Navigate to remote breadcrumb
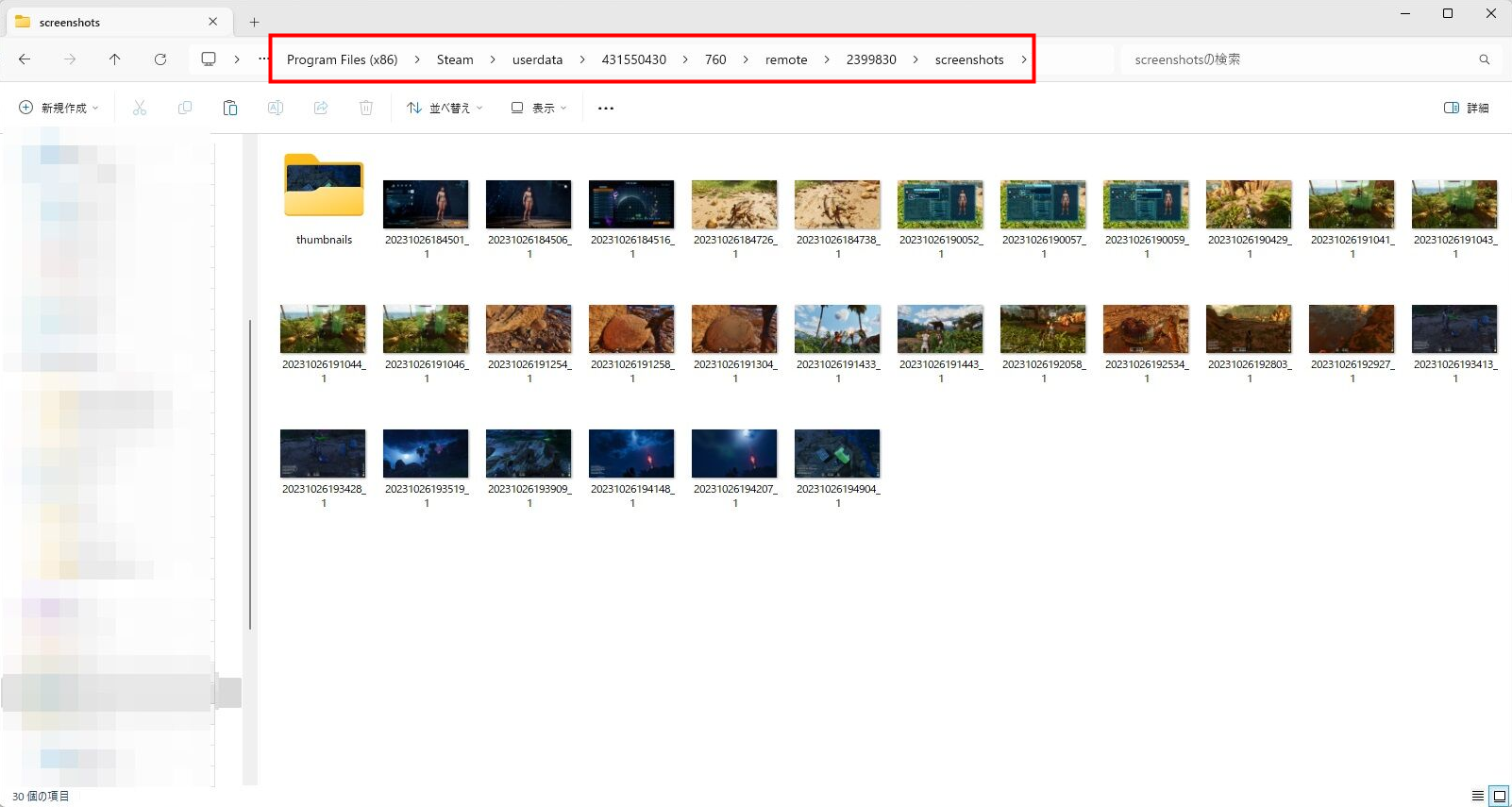 click(786, 59)
